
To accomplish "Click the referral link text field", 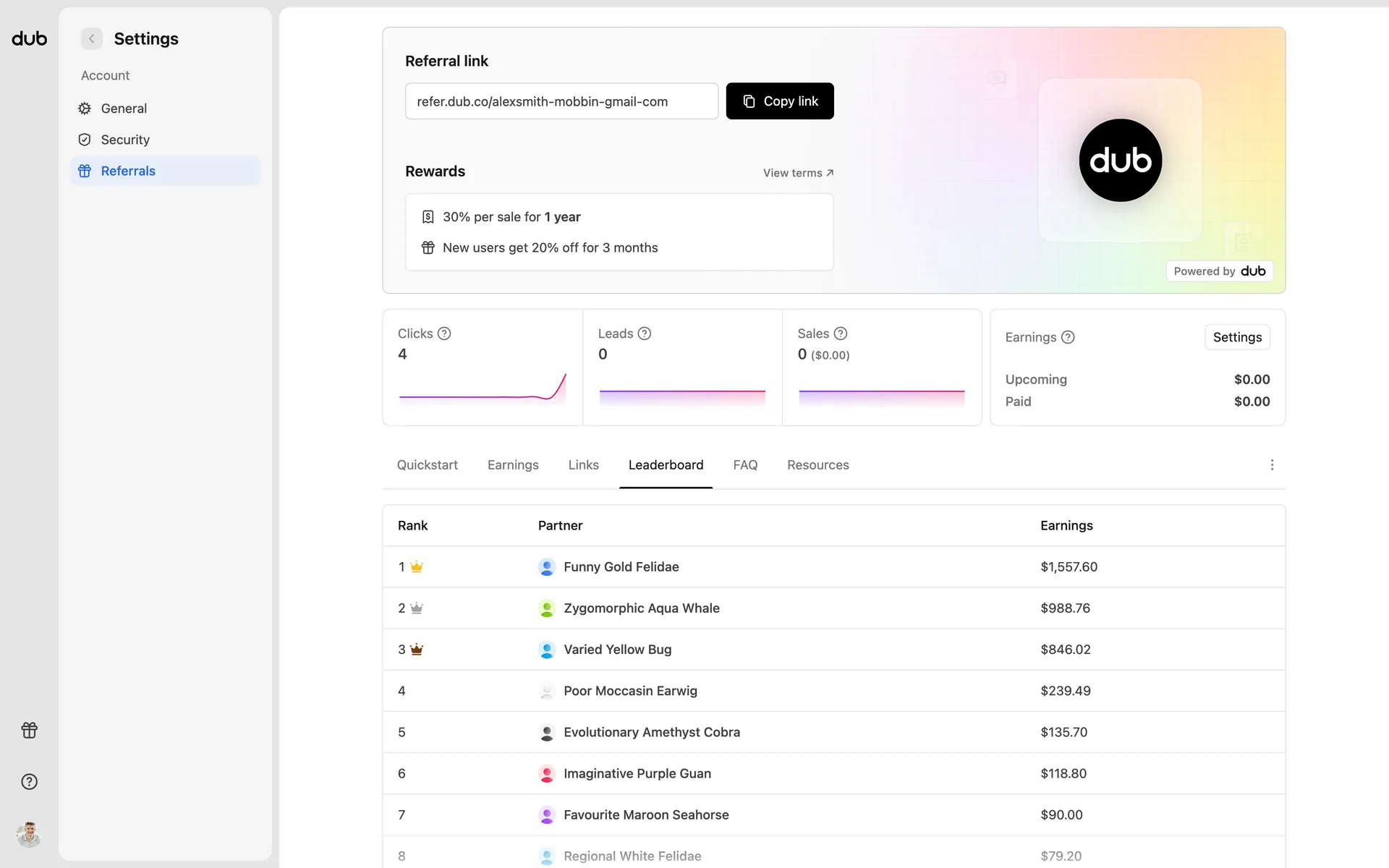I will pyautogui.click(x=561, y=101).
